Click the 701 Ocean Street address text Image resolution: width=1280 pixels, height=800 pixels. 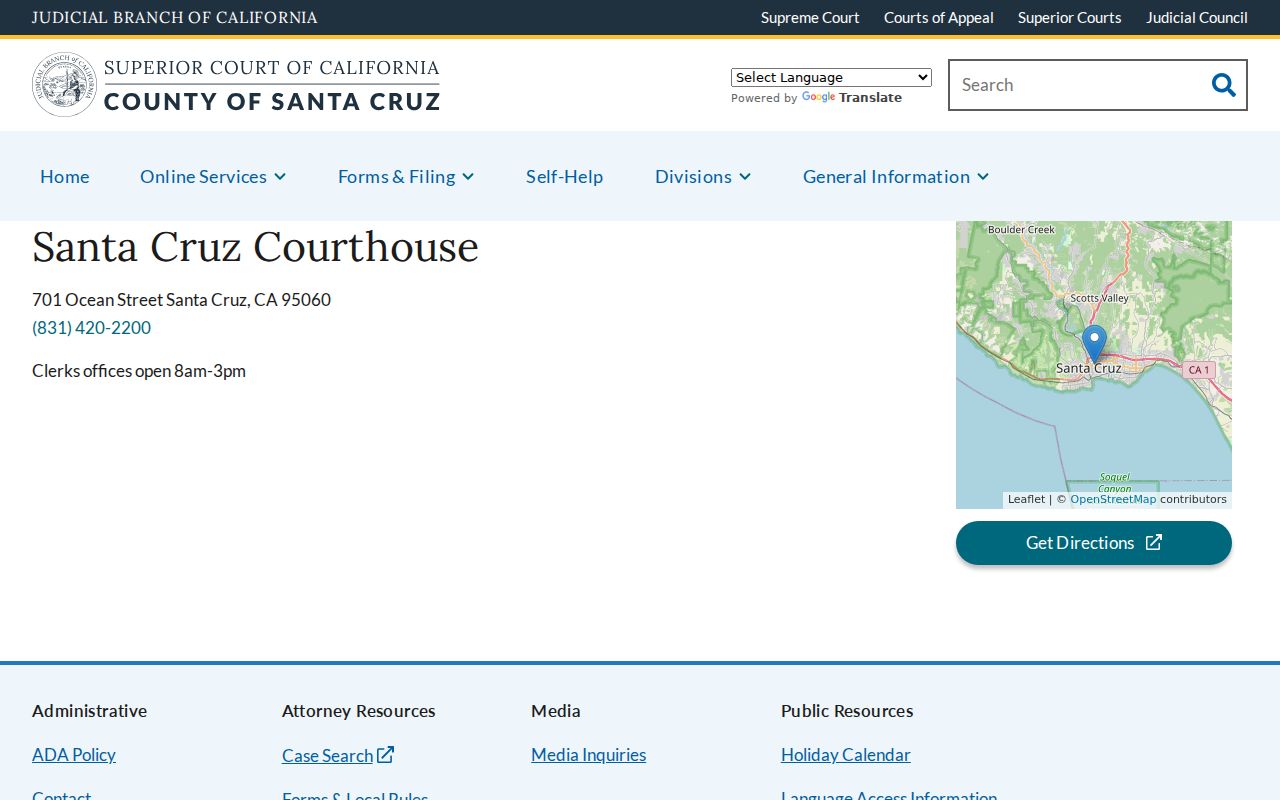[181, 300]
